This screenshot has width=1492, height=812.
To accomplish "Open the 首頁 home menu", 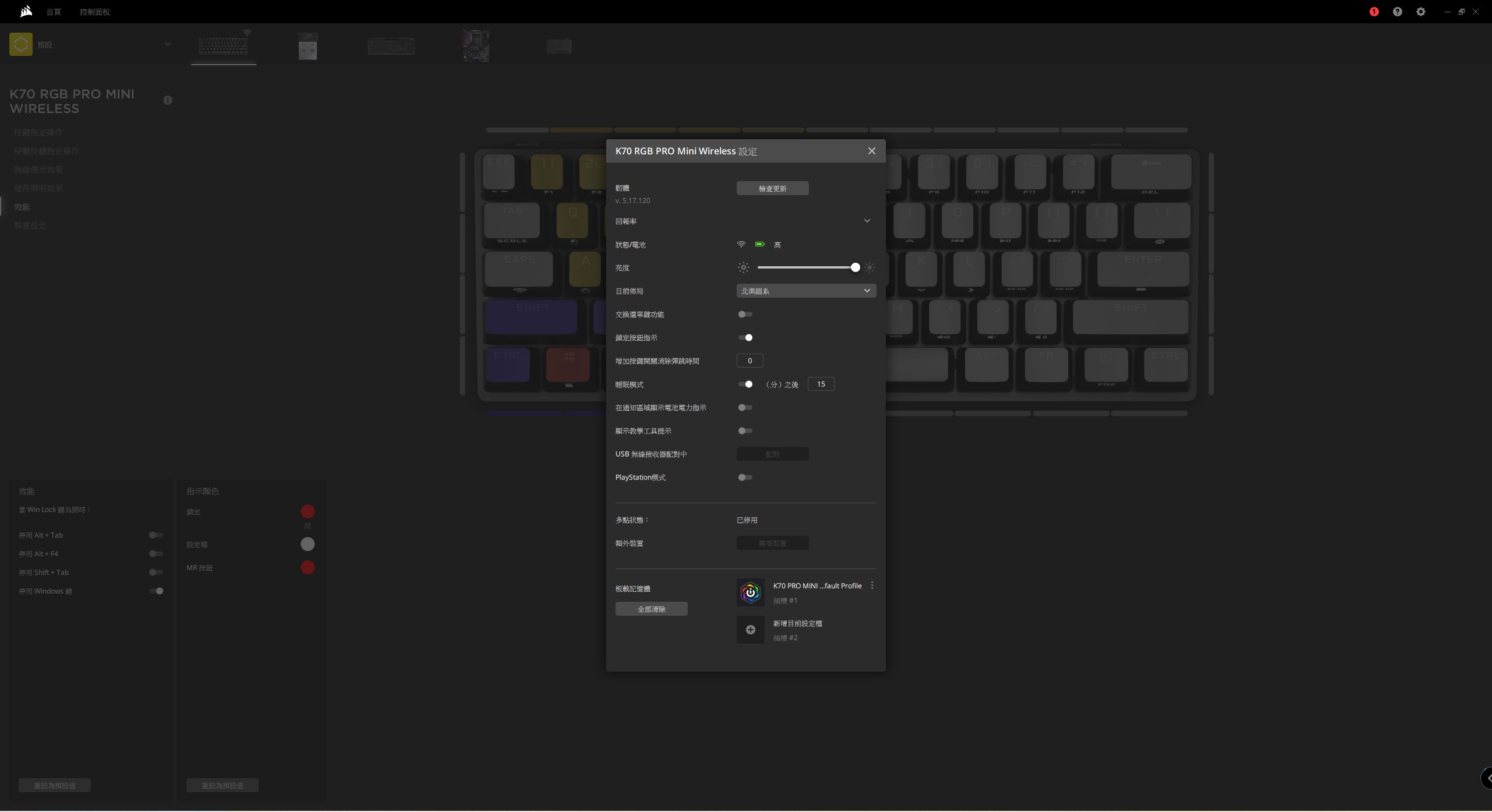I will [x=54, y=12].
